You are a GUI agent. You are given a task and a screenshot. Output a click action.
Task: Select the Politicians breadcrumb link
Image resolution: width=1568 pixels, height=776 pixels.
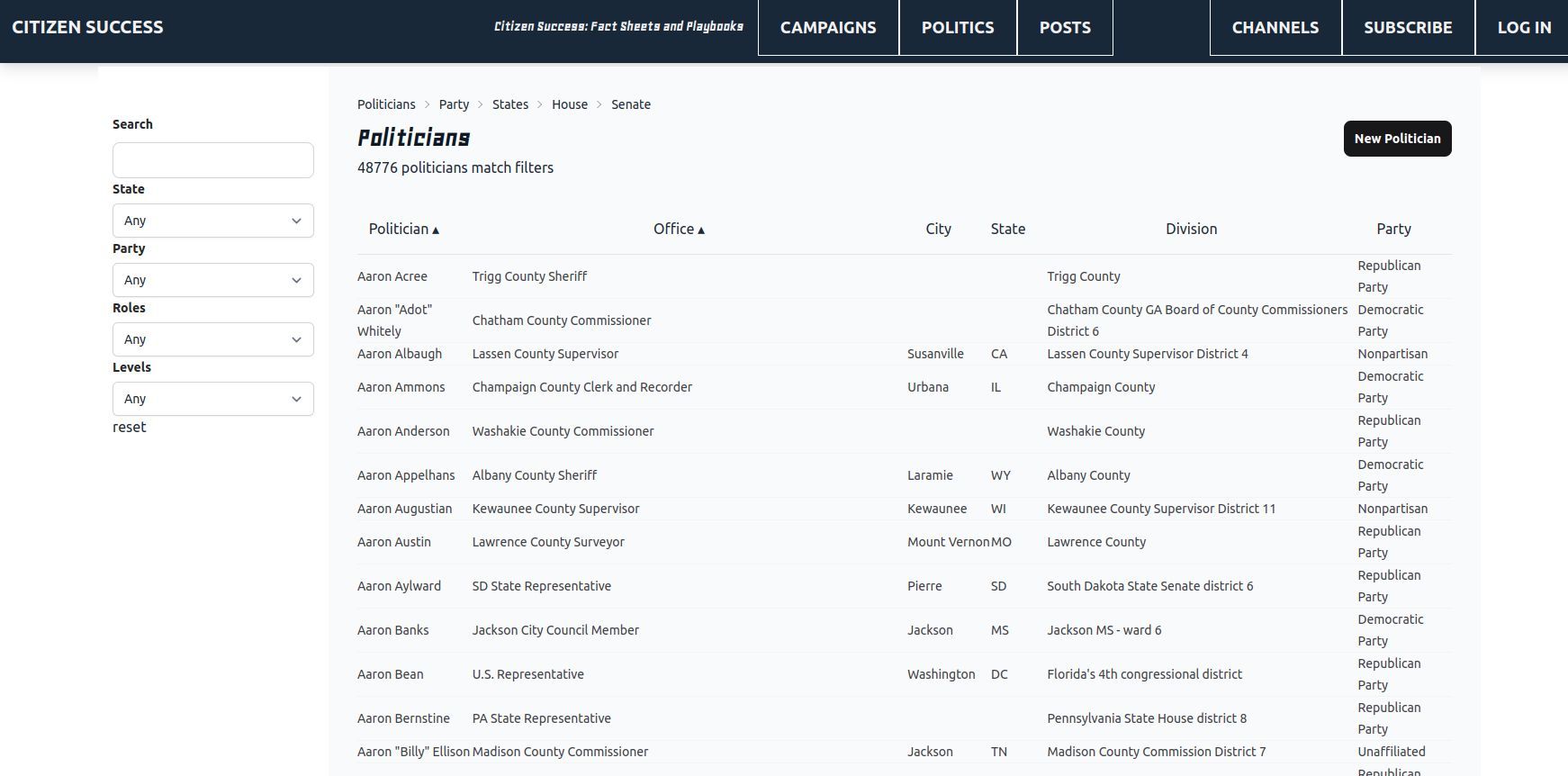386,104
